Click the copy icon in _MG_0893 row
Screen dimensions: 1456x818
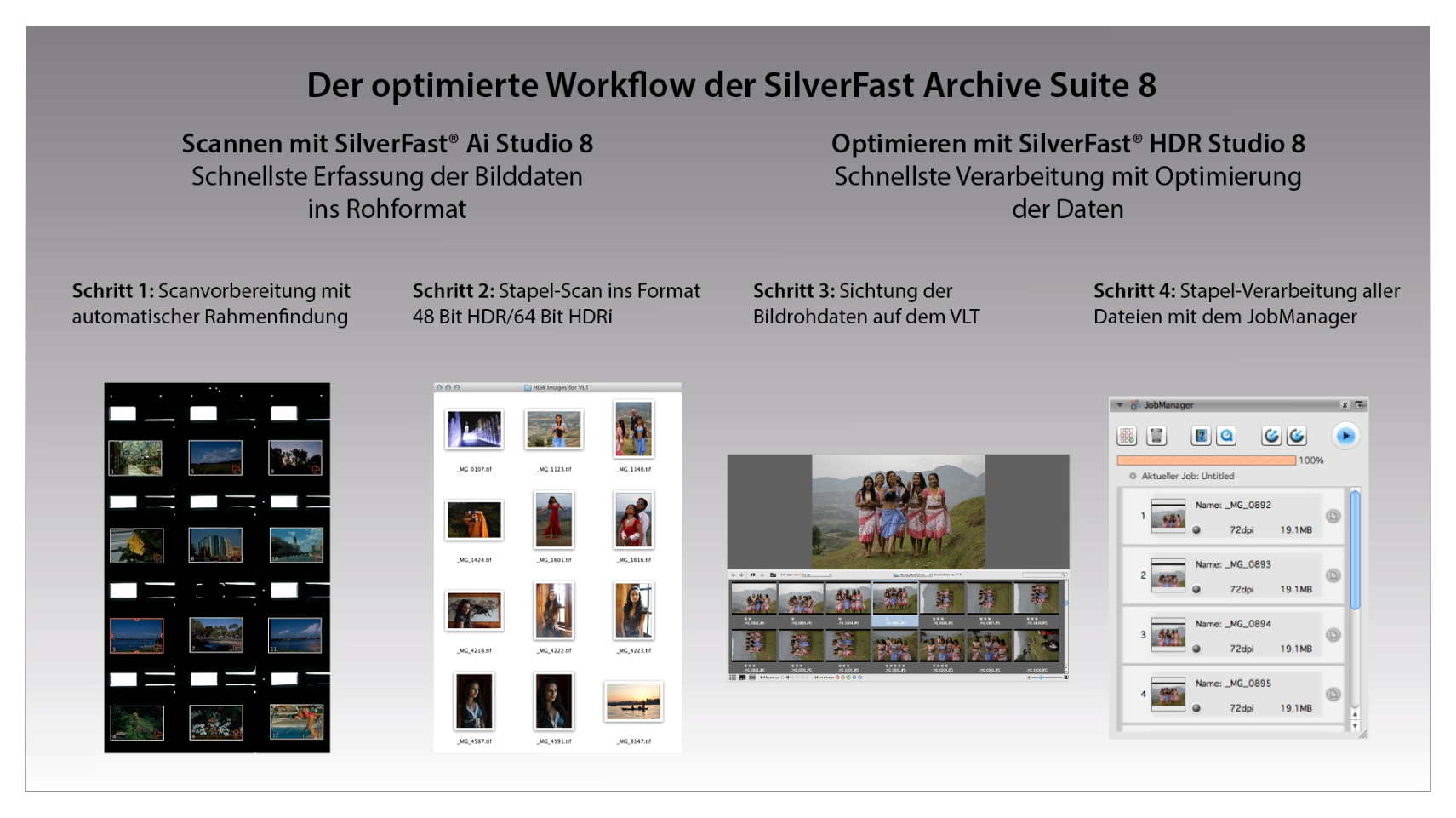[x=1333, y=575]
